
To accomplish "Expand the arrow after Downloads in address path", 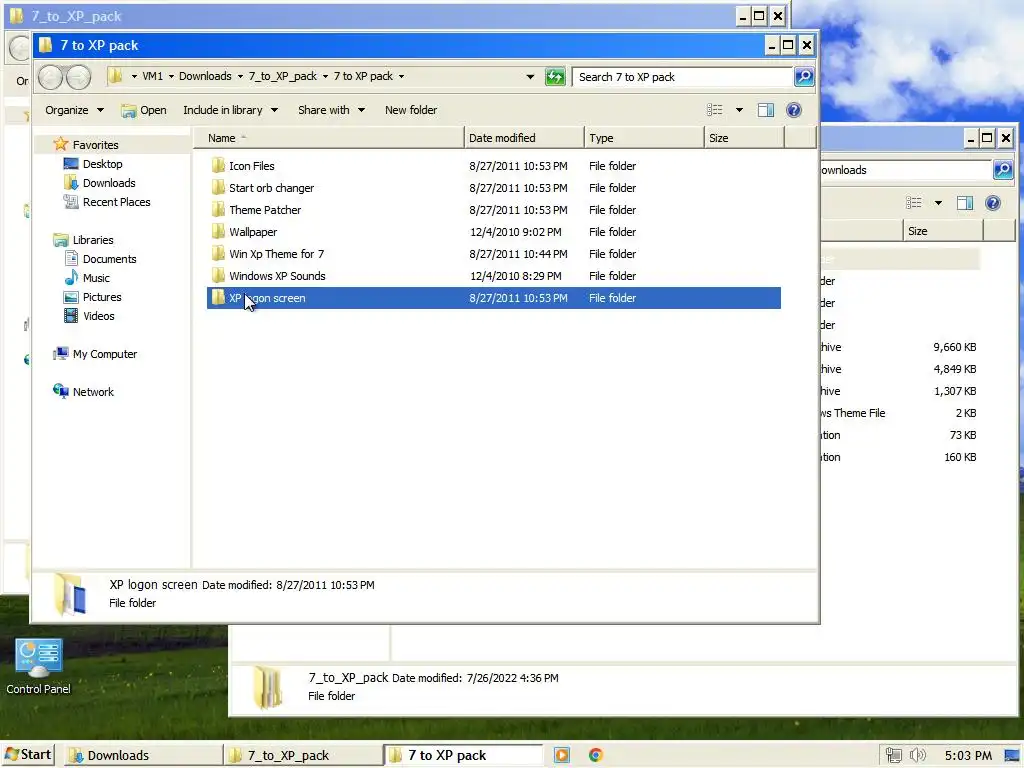I will [x=240, y=76].
